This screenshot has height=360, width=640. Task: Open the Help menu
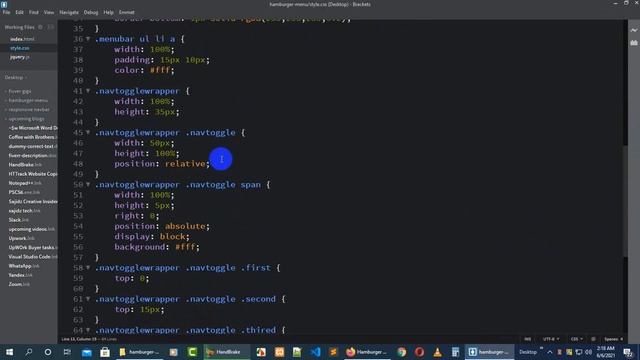109,12
